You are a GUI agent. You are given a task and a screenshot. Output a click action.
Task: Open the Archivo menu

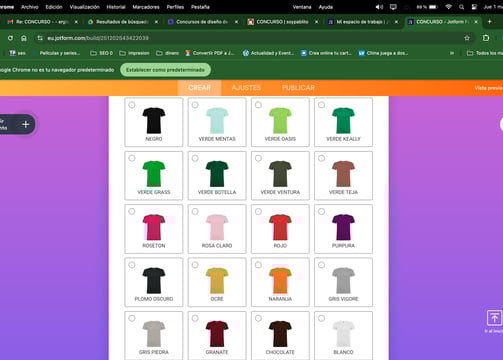30,7
